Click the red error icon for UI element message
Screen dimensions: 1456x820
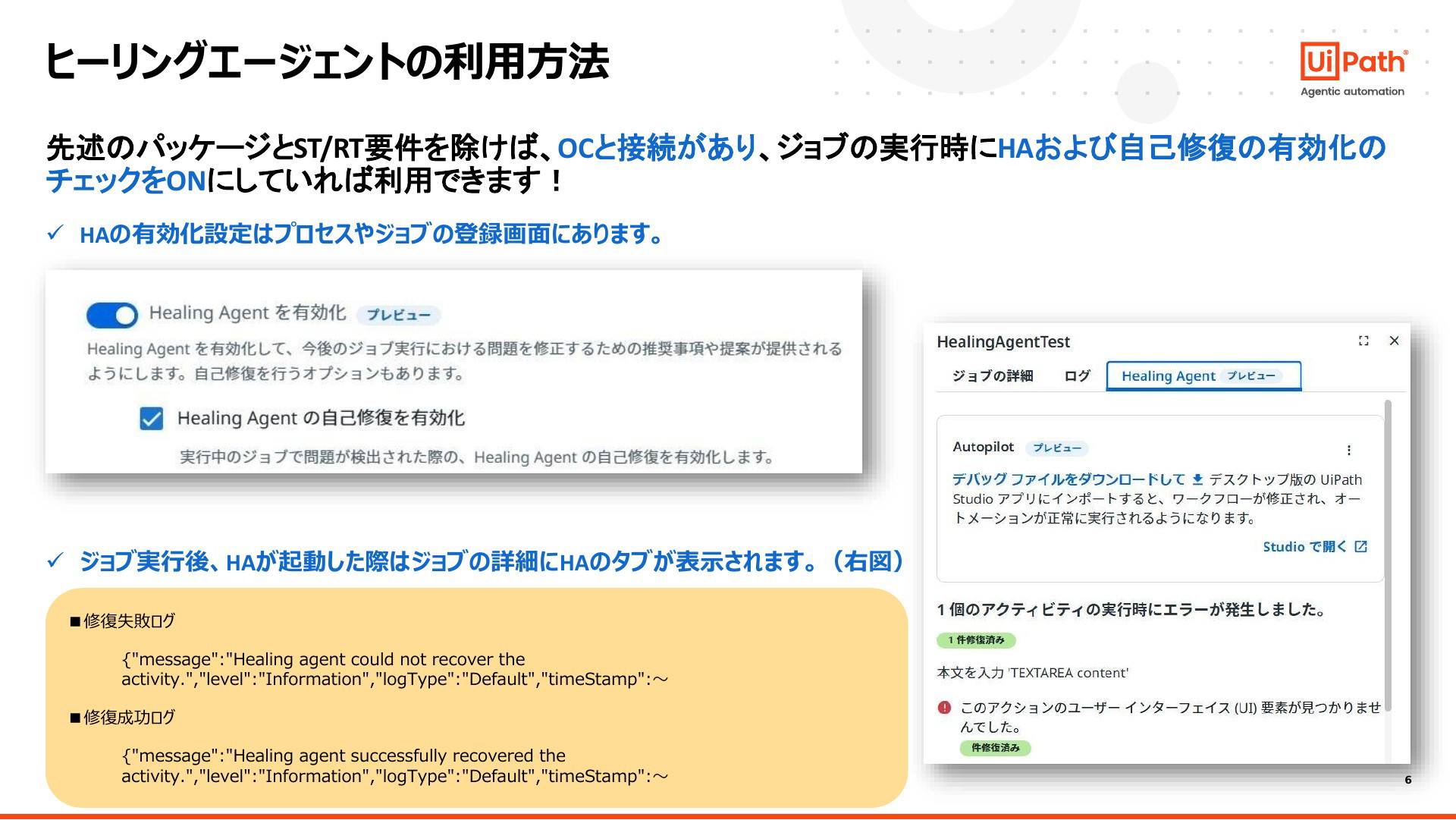point(944,708)
